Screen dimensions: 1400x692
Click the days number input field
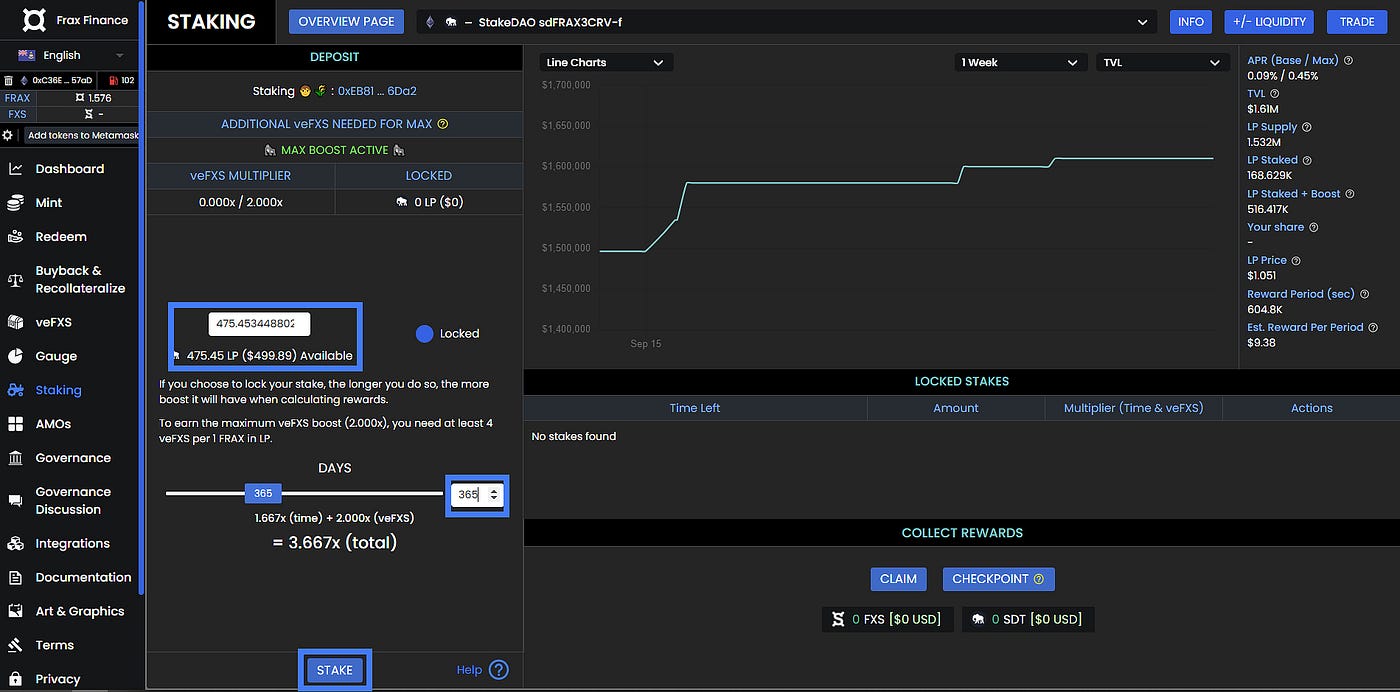477,495
